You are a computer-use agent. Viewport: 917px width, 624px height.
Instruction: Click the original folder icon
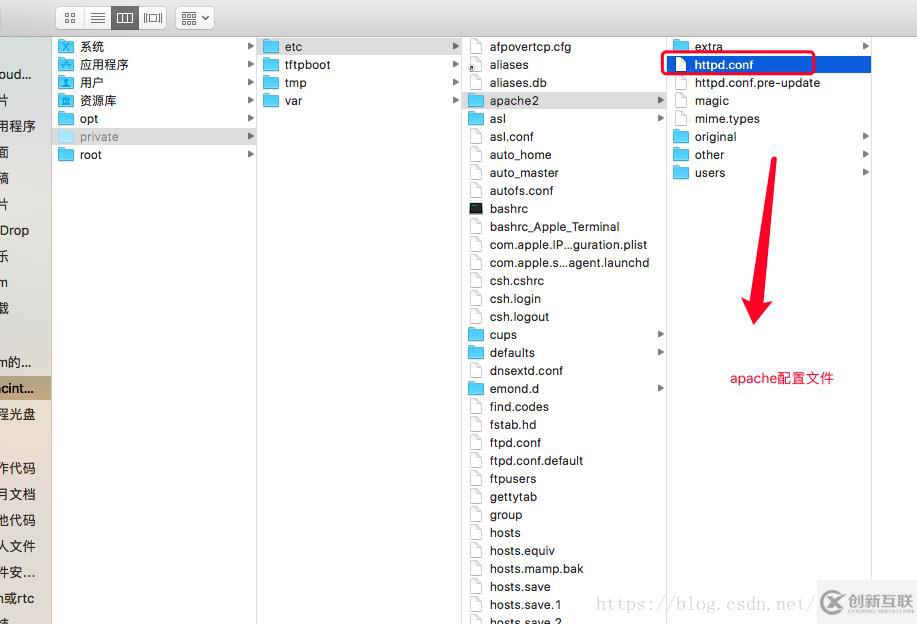coord(681,137)
